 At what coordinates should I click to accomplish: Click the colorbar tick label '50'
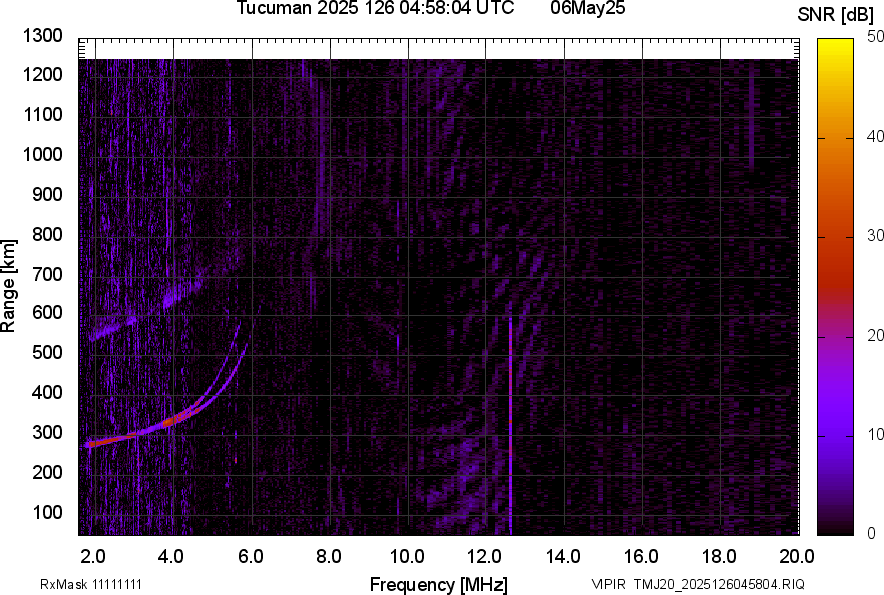tap(875, 37)
